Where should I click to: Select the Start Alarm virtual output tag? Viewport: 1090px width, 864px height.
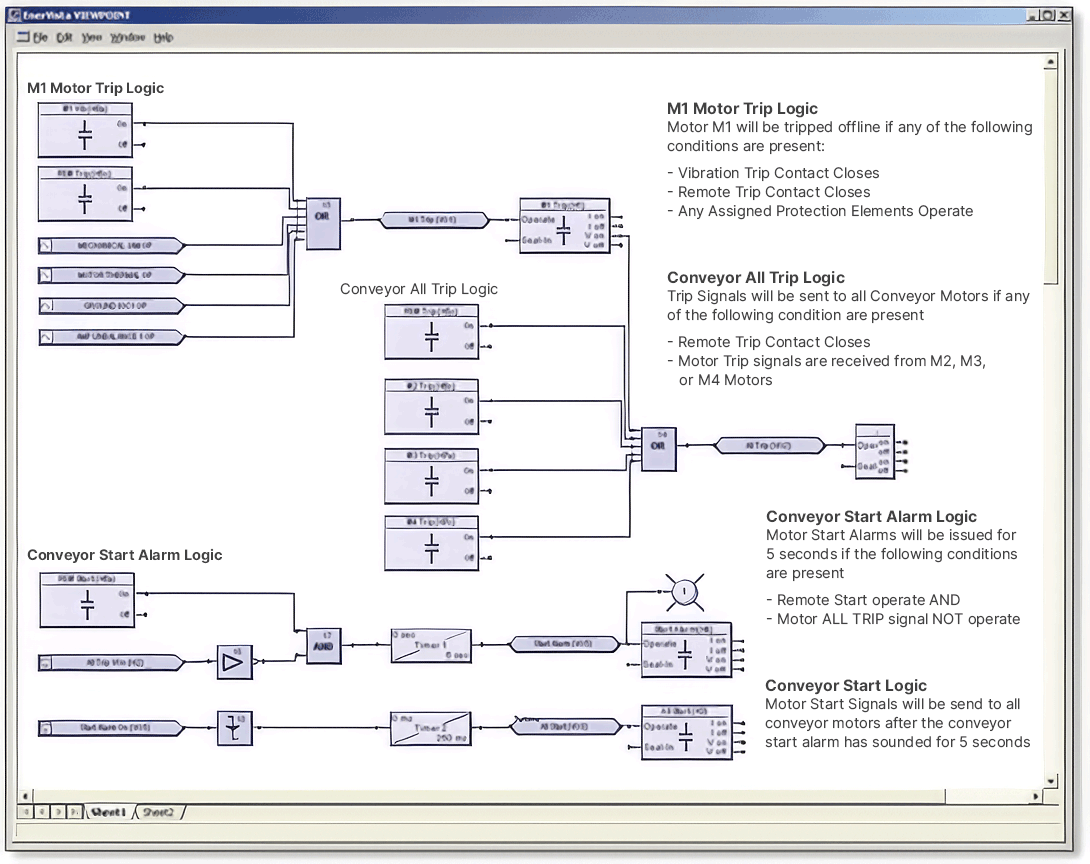[564, 644]
